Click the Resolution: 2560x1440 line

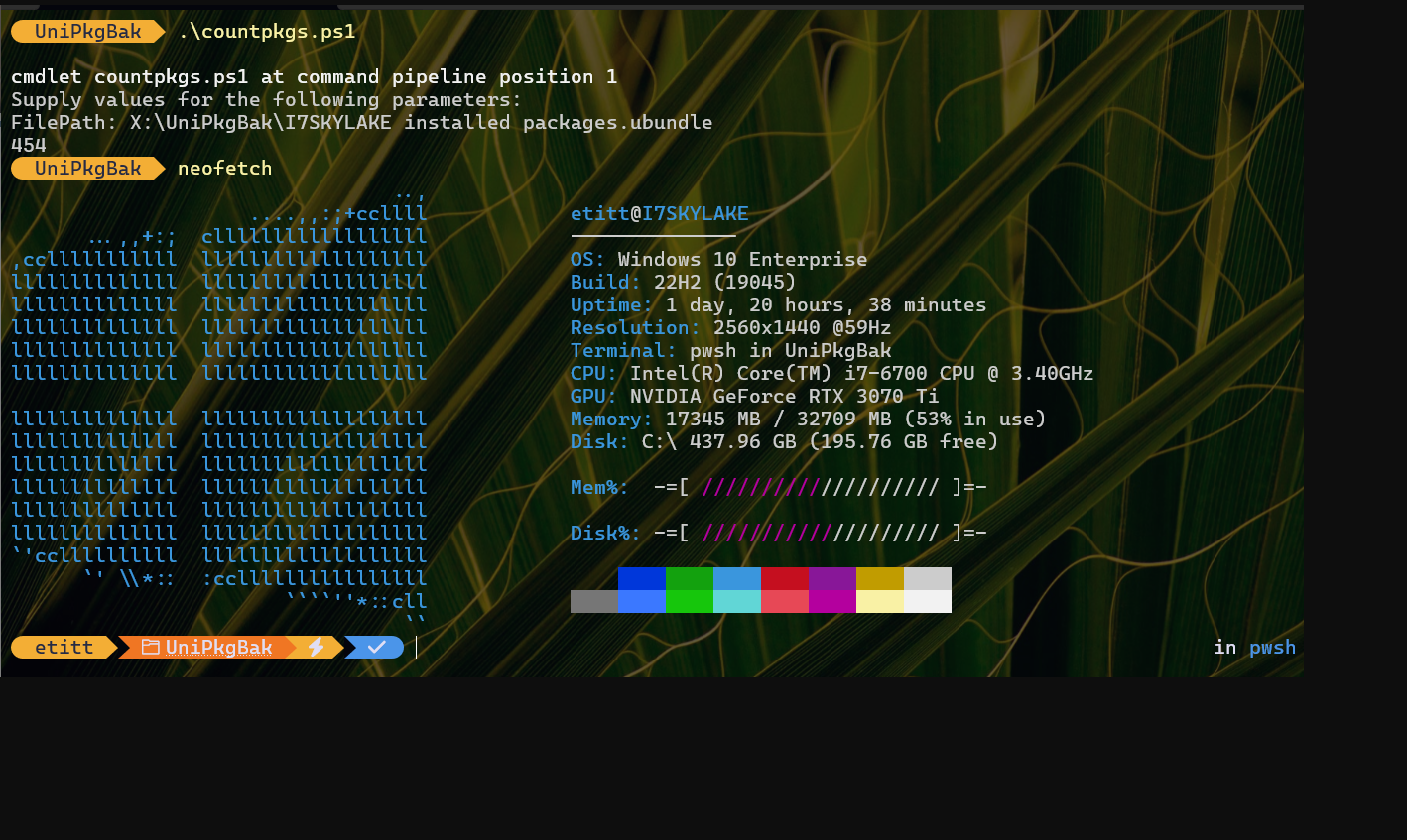tap(731, 328)
